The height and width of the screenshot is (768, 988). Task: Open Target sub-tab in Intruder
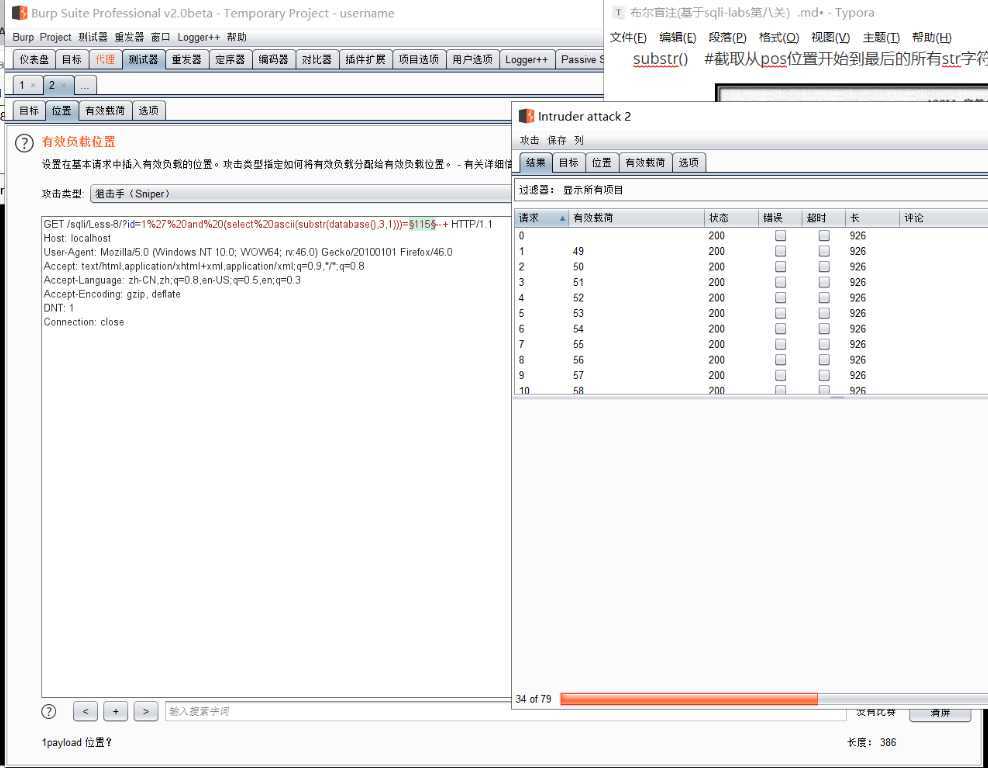coord(29,110)
